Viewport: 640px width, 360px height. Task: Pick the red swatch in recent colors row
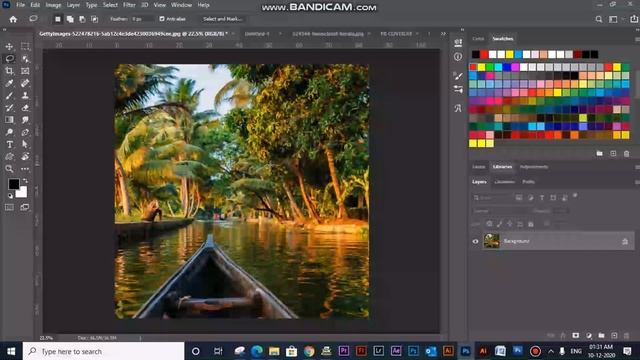484,54
